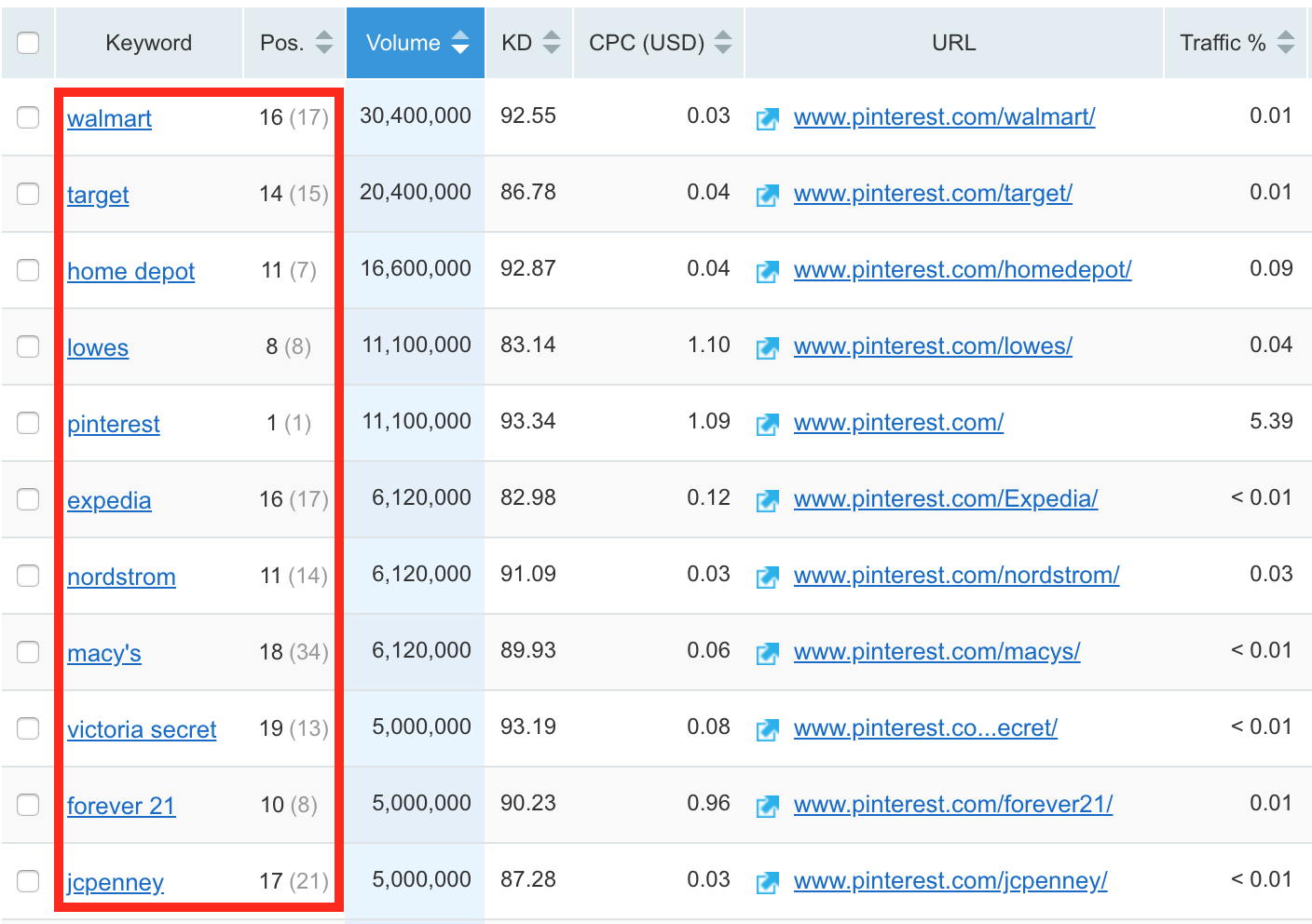Open external link icon for jcpenney URL
1312x924 pixels.
tap(767, 883)
